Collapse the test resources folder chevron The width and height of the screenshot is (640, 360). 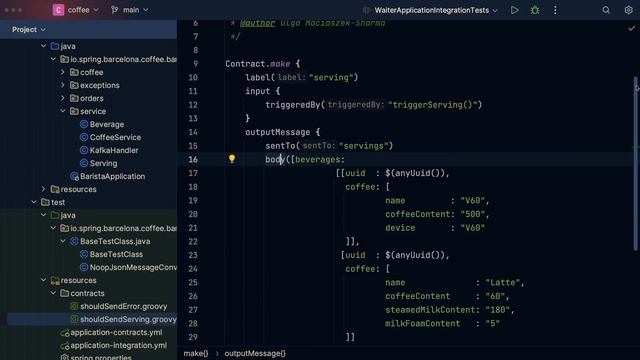click(x=44, y=280)
